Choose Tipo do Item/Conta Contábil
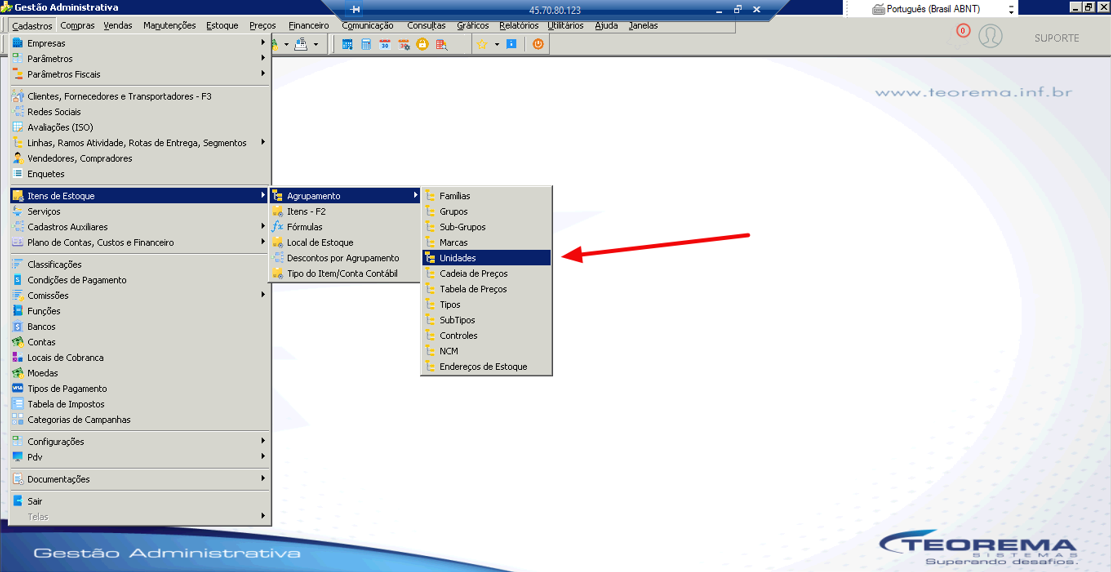The width and height of the screenshot is (1111, 572). click(345, 274)
